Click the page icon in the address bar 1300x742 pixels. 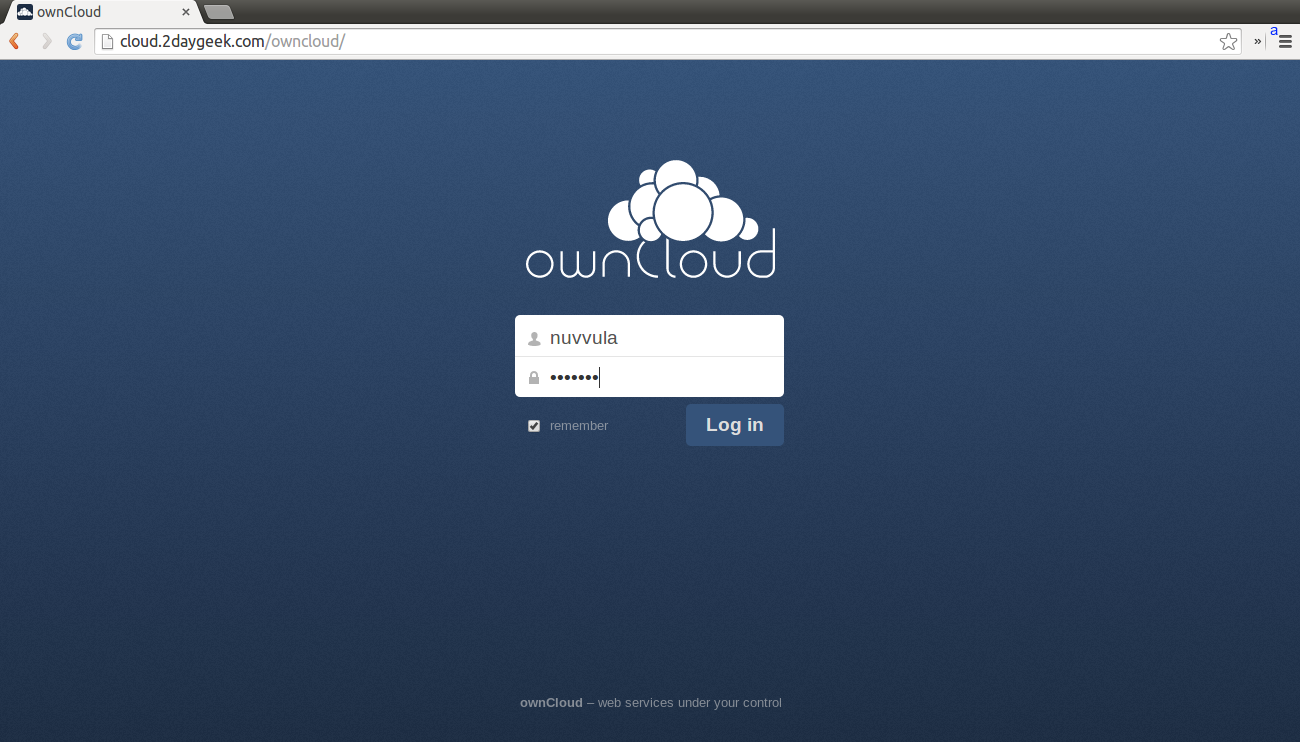click(107, 41)
